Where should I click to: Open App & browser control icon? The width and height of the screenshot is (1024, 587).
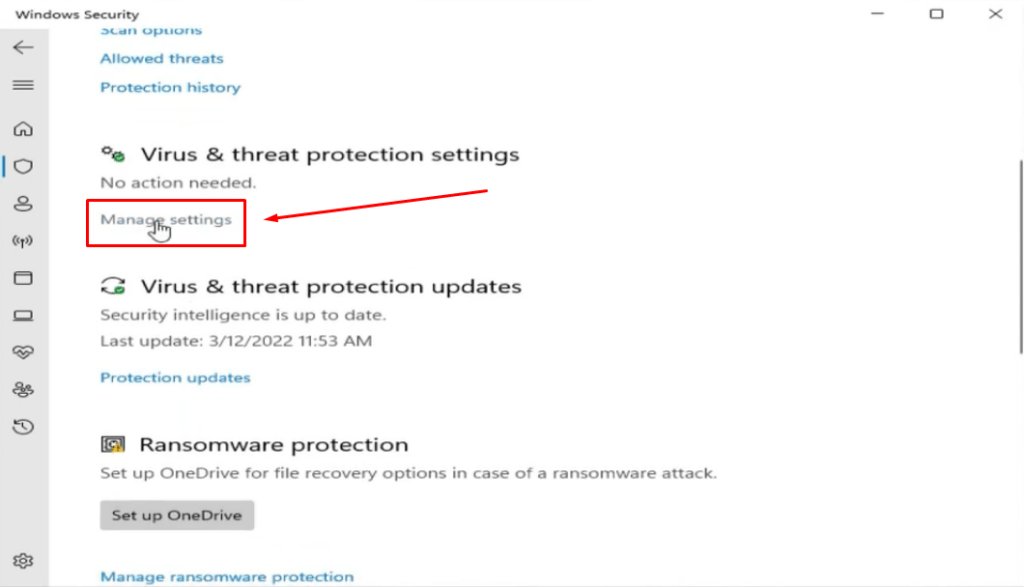(x=24, y=278)
